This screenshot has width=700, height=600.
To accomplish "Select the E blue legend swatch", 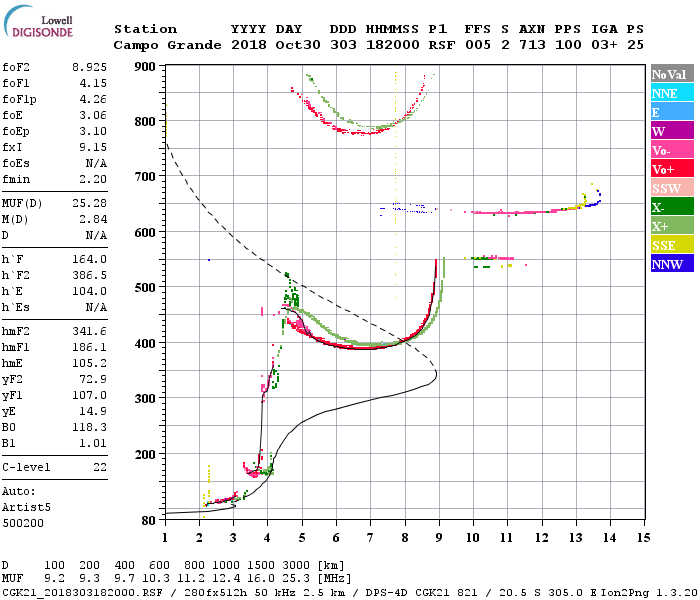I will [672, 112].
